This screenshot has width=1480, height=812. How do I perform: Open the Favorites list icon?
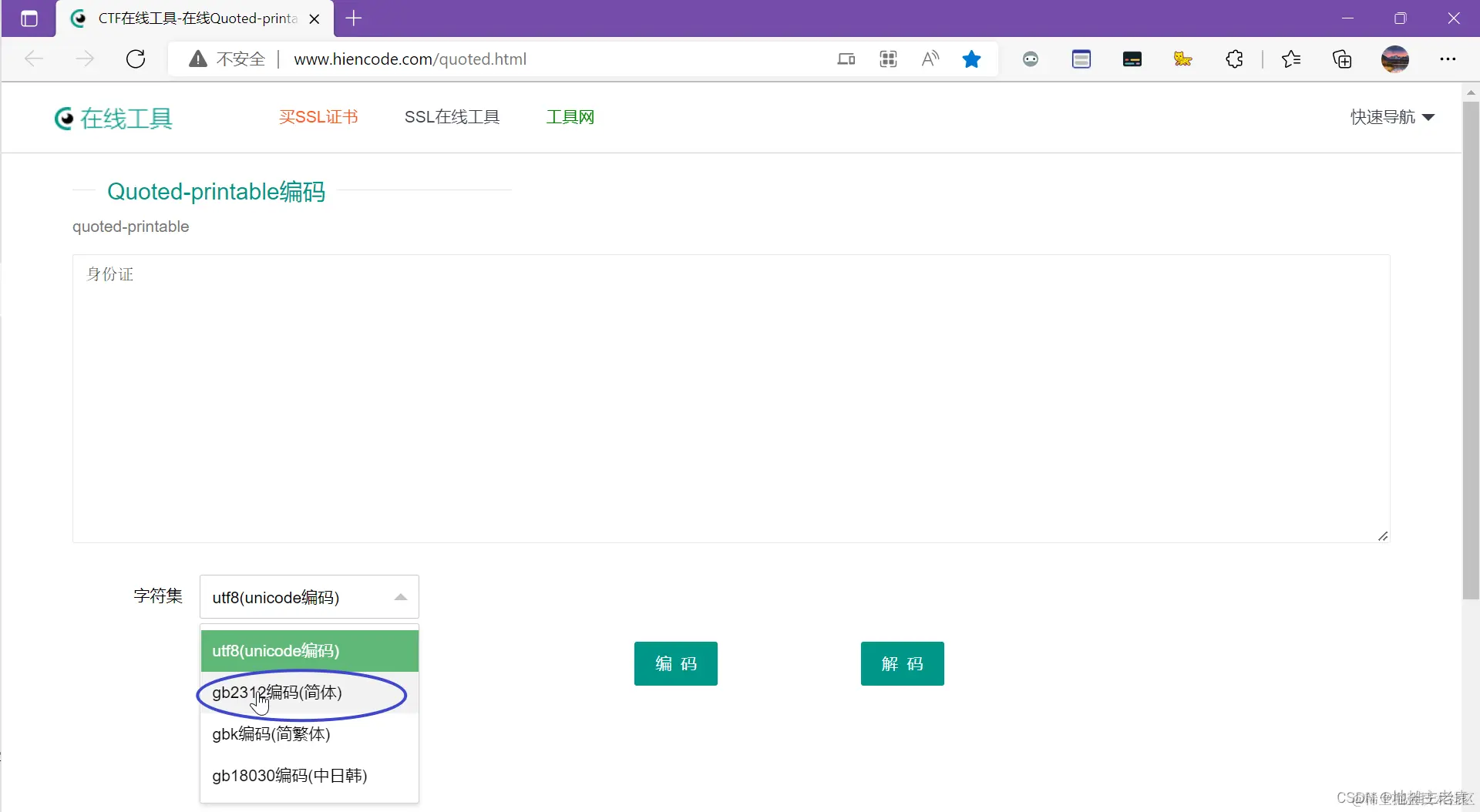(1291, 59)
